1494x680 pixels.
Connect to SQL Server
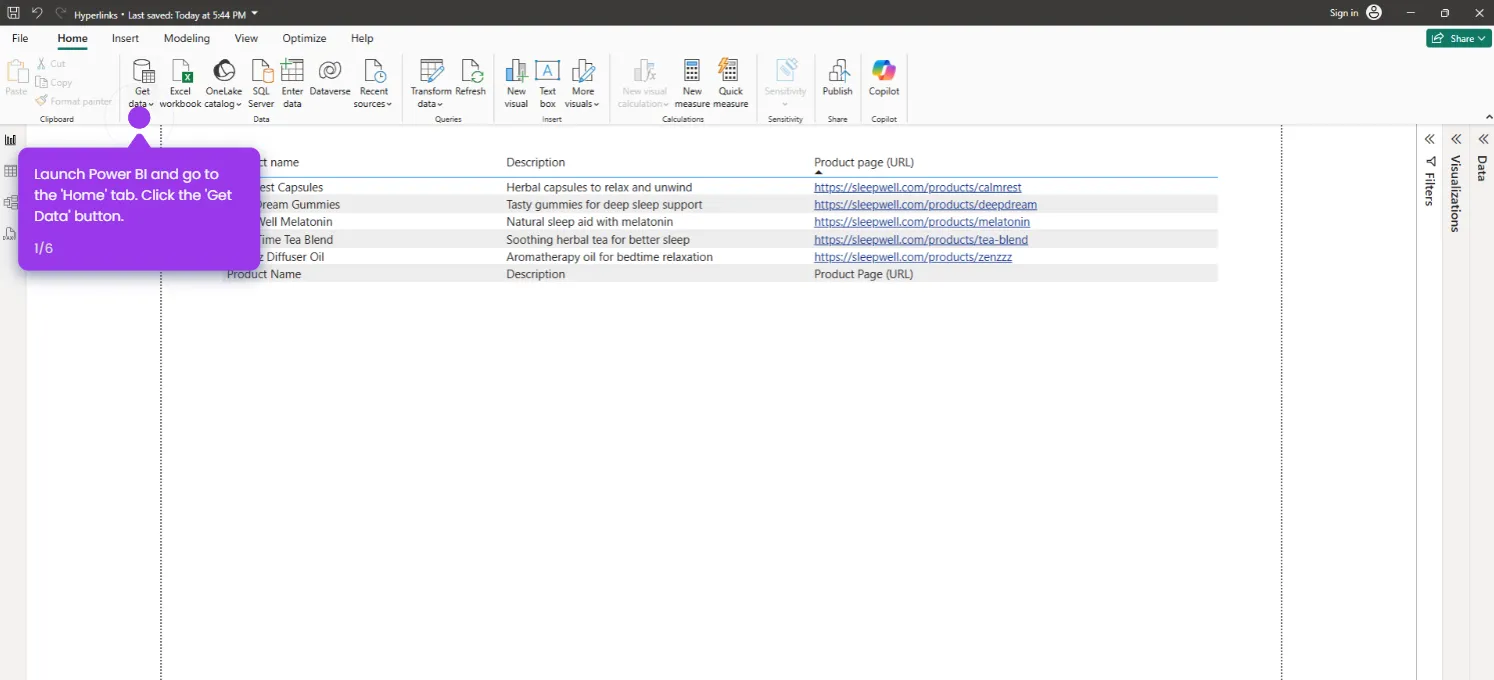(261, 84)
